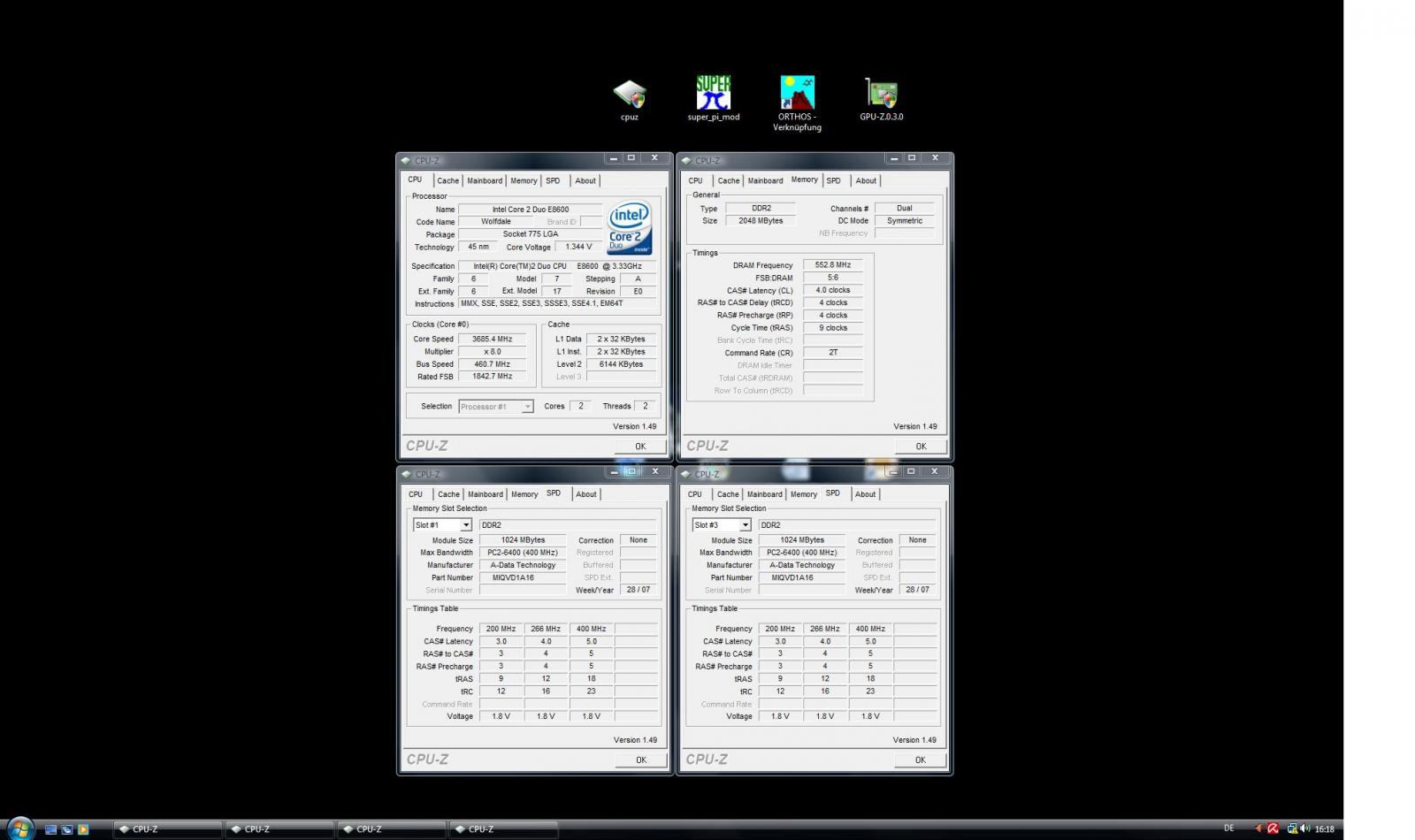This screenshot has width=1415, height=840.
Task: Click the rated FSB value '1842.7 MHz'
Action: pos(493,376)
